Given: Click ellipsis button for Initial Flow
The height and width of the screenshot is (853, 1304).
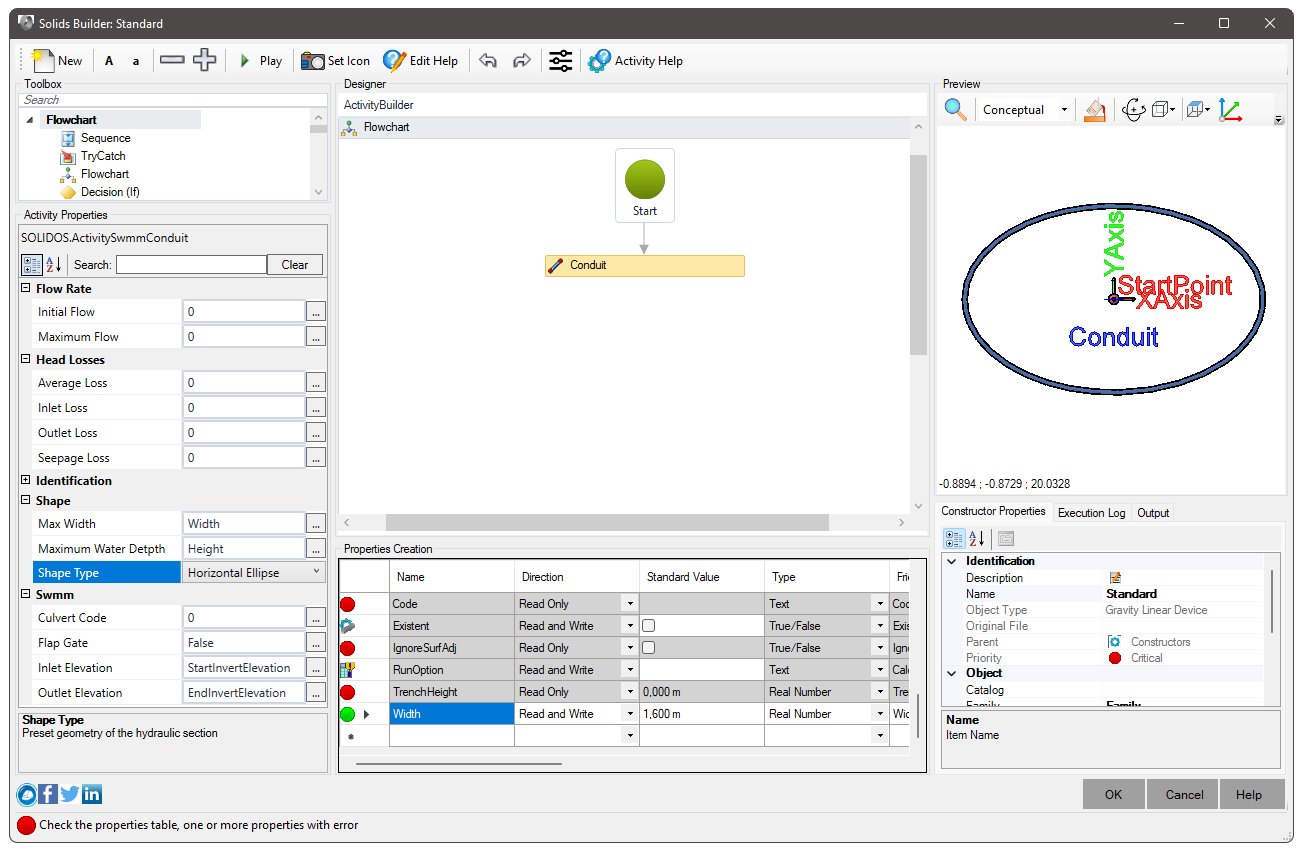Looking at the screenshot, I should click(316, 312).
